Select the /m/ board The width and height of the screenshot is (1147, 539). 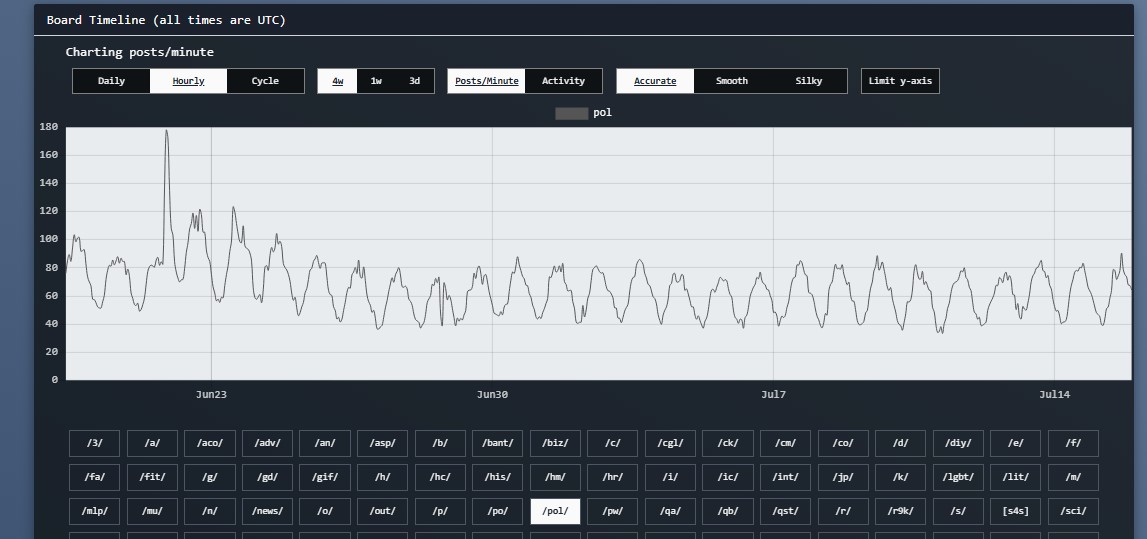pos(1073,478)
